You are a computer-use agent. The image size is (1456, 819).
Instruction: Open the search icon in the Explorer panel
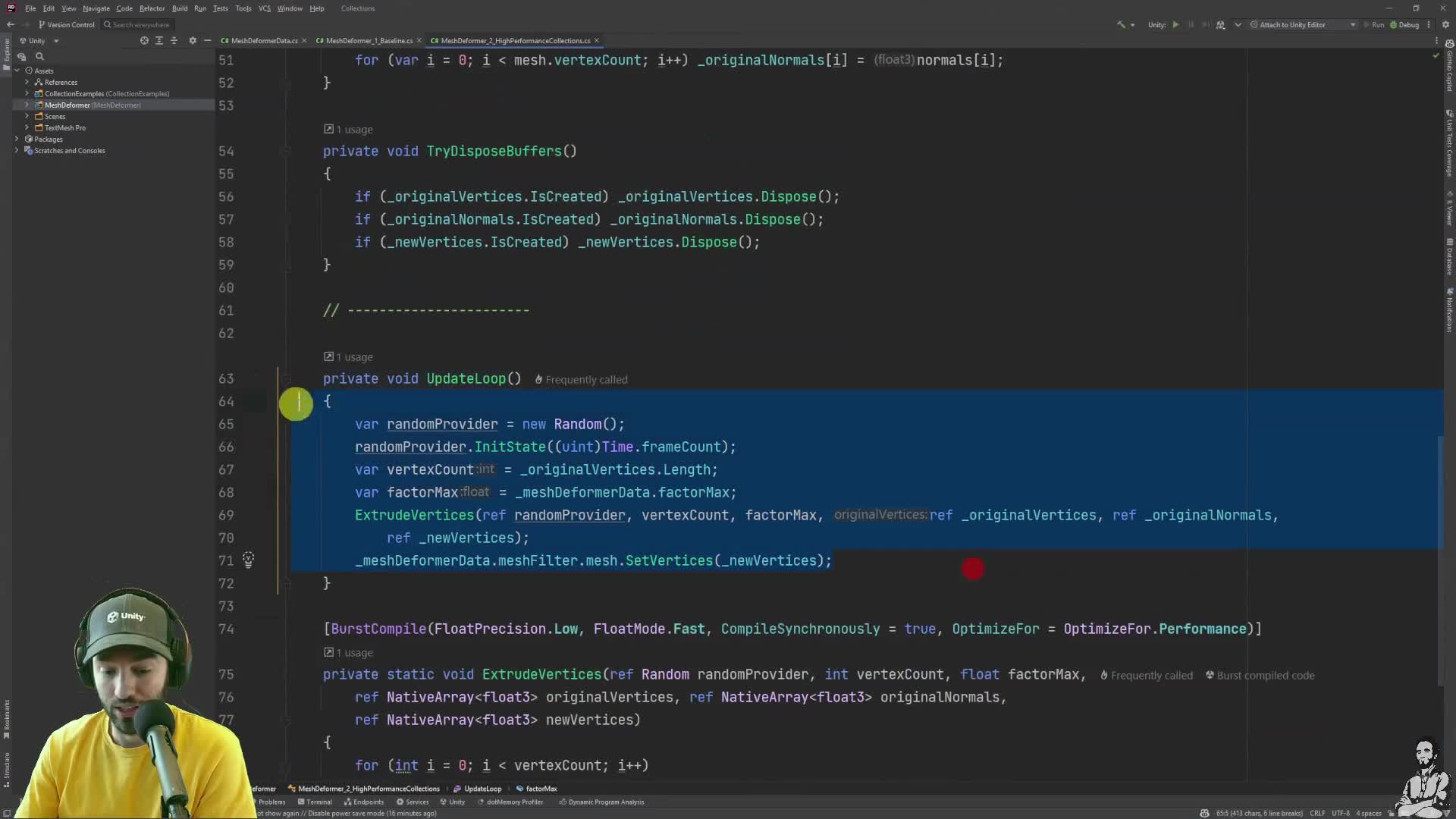41,56
